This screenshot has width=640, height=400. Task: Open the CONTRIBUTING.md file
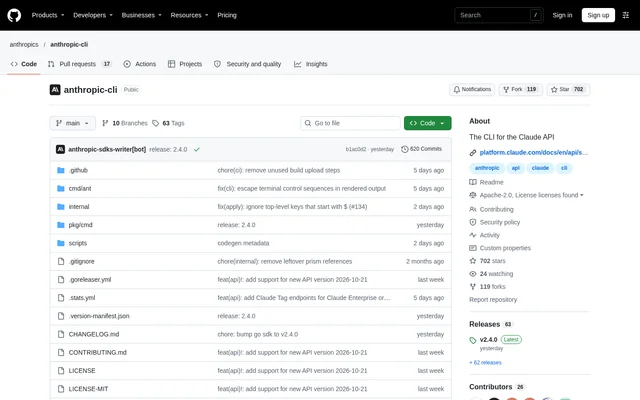pos(98,353)
